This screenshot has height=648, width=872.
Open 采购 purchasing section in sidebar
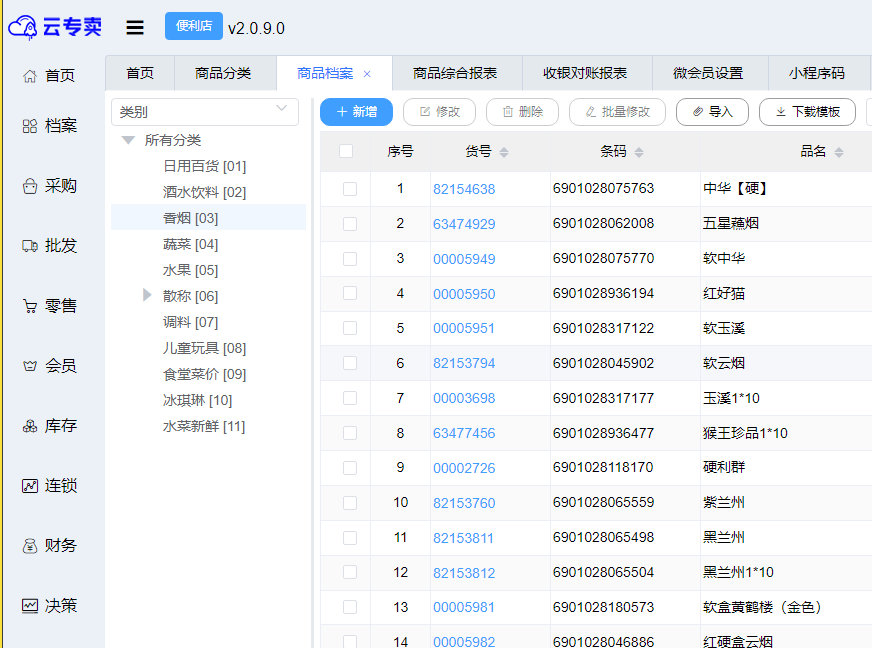pyautogui.click(x=50, y=186)
